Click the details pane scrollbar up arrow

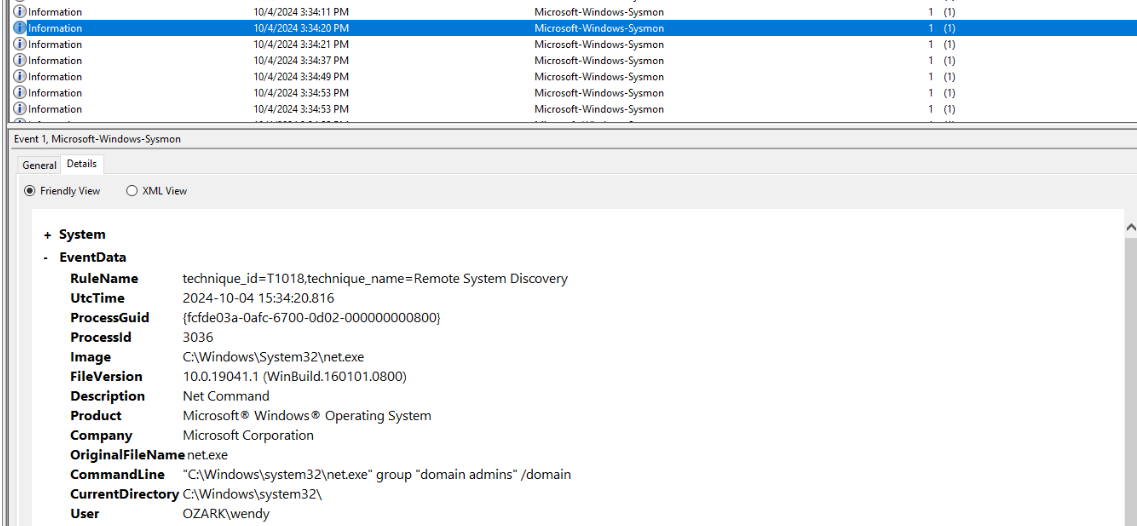tap(1130, 229)
